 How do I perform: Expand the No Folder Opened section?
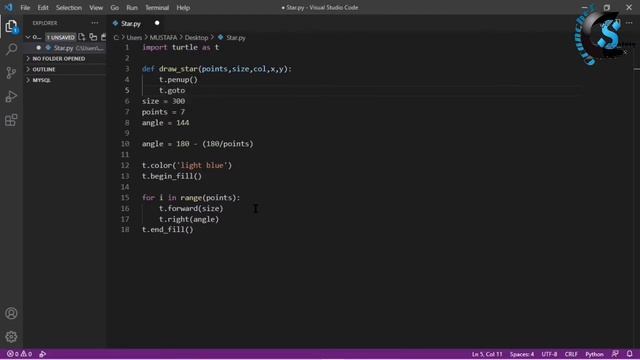(x=59, y=59)
